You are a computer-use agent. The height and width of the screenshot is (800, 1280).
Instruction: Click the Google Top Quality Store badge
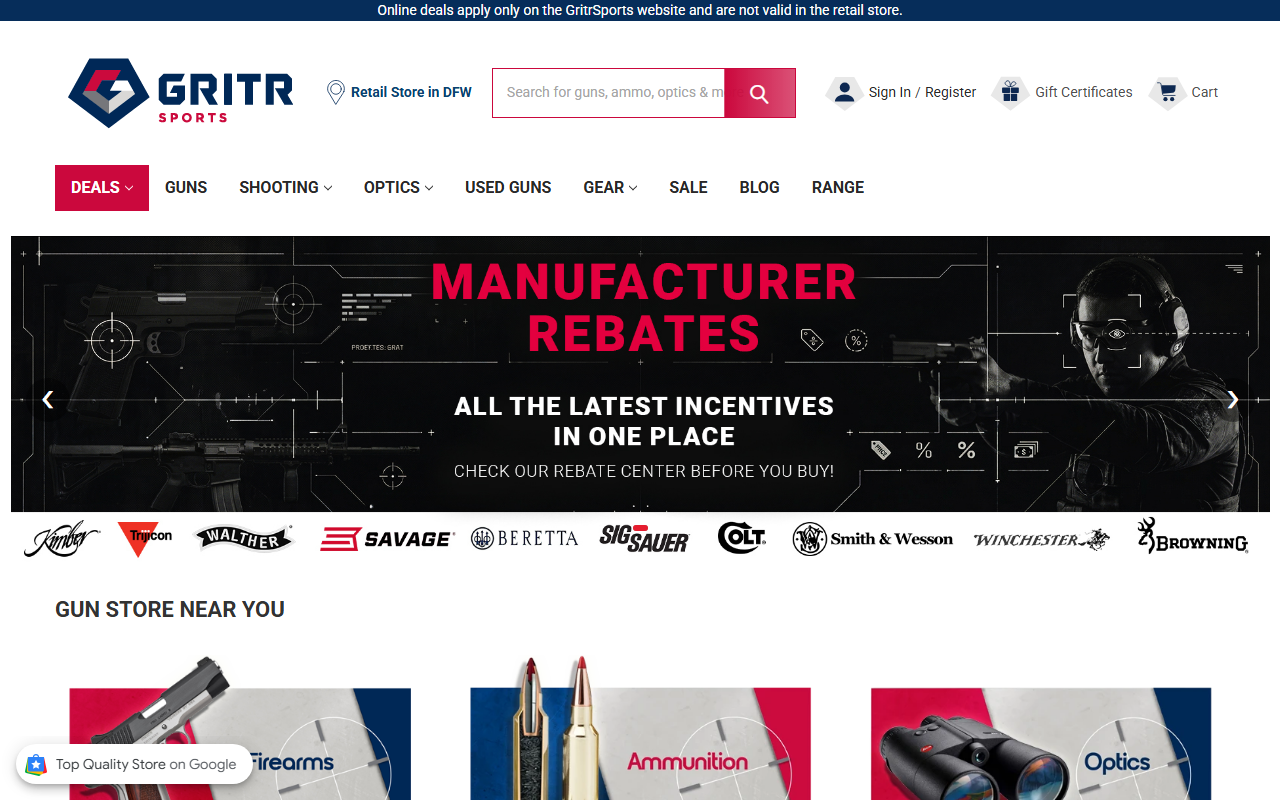click(x=133, y=764)
